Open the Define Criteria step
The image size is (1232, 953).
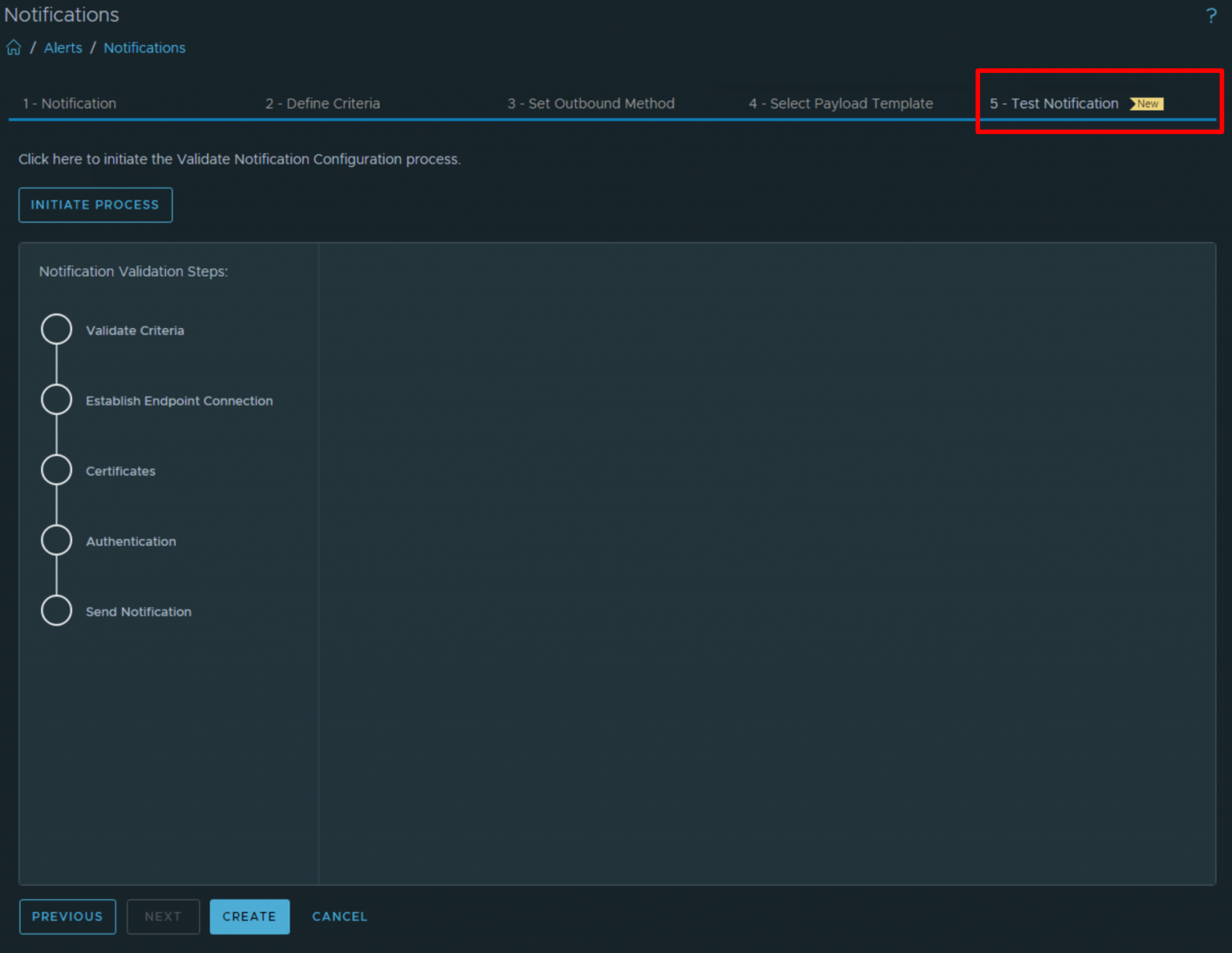click(322, 103)
